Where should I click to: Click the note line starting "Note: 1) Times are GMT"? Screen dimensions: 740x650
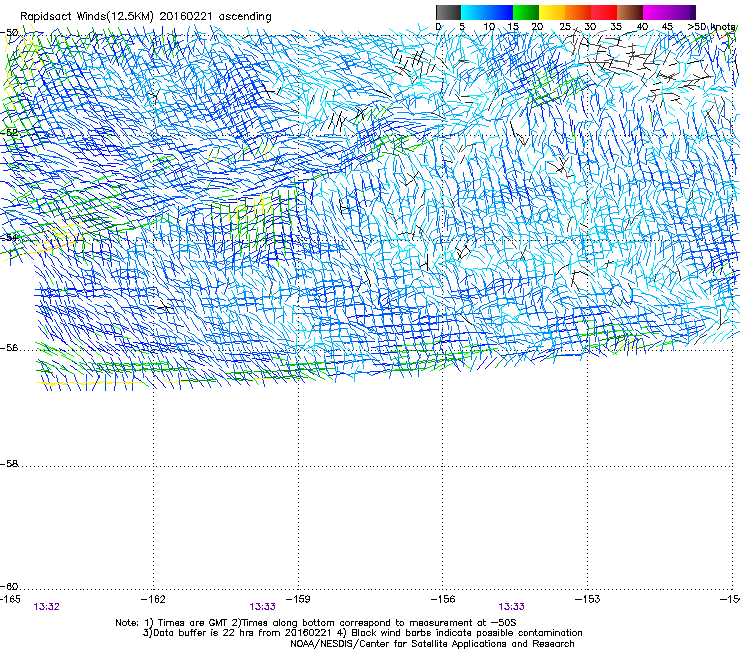pyautogui.click(x=316, y=623)
